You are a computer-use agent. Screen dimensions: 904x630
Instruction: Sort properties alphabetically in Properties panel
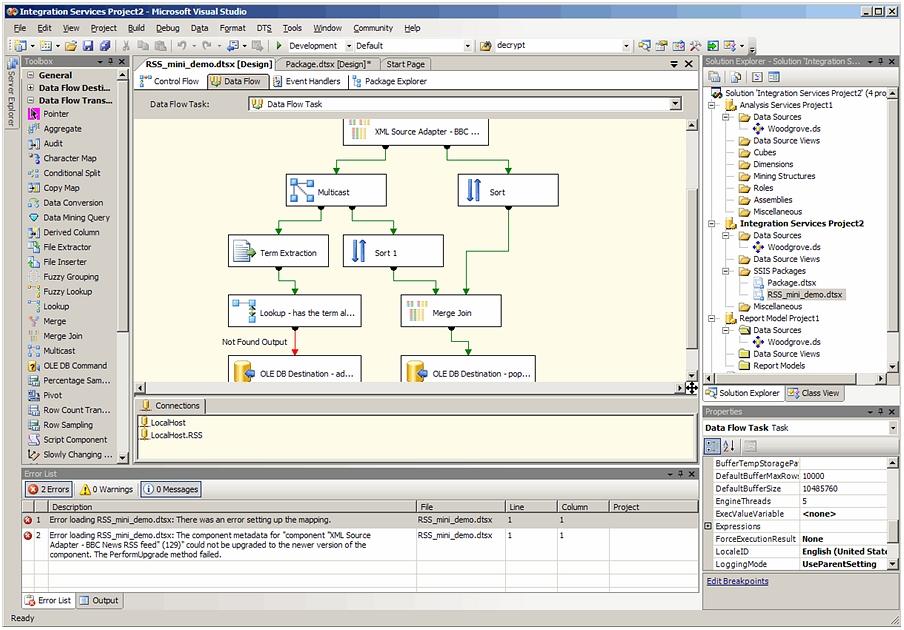(x=729, y=446)
